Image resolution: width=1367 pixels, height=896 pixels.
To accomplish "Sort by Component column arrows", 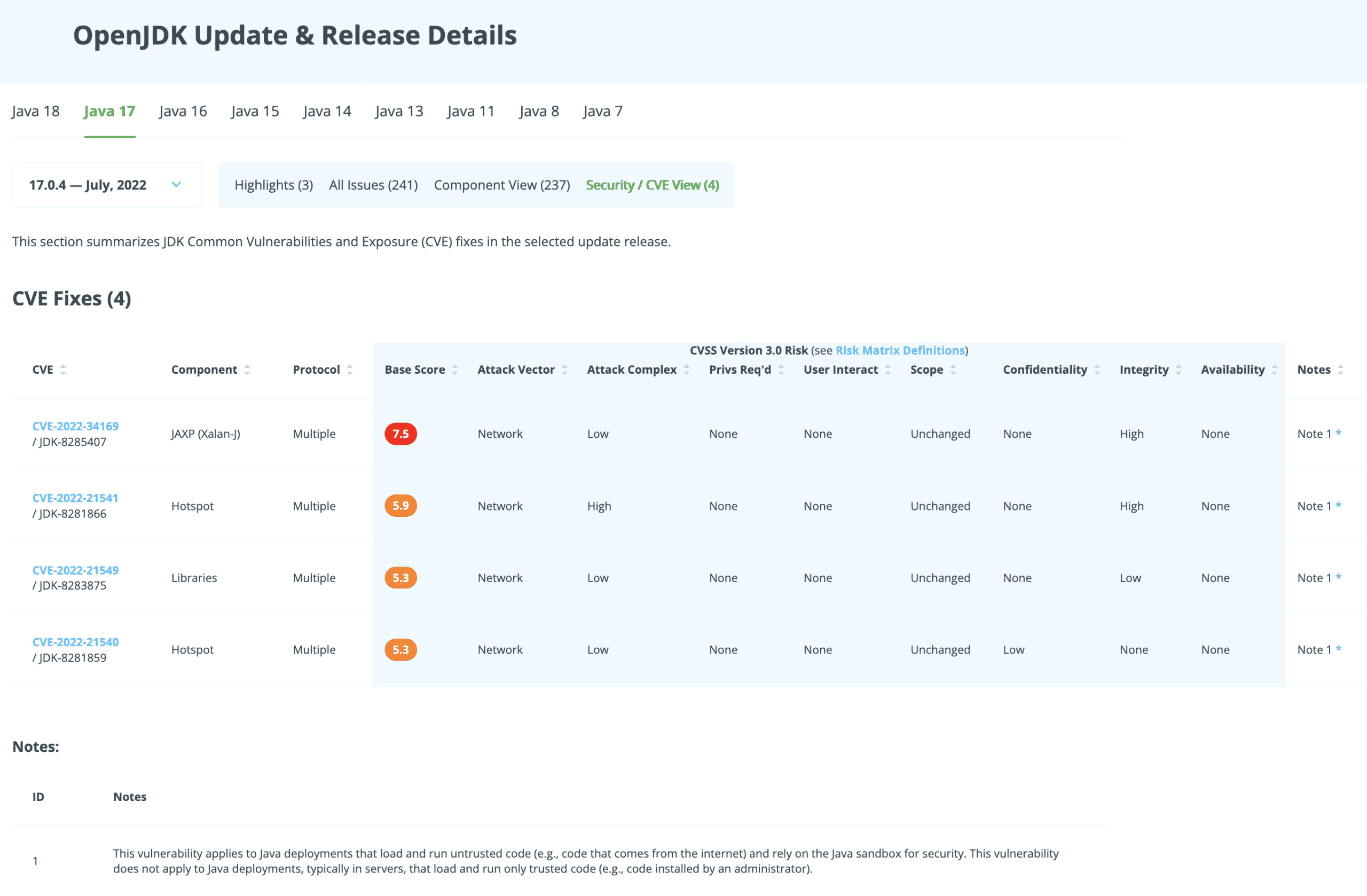I will pyautogui.click(x=247, y=370).
